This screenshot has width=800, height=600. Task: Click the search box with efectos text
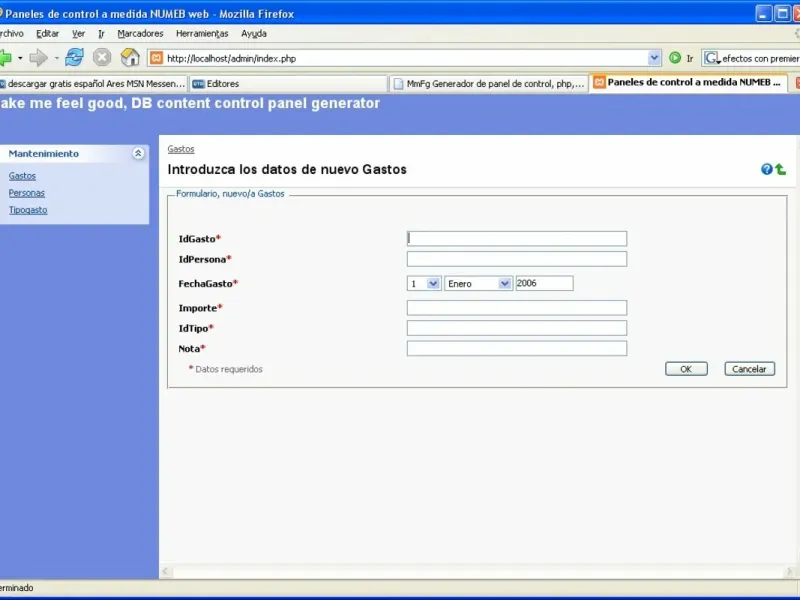[760, 59]
